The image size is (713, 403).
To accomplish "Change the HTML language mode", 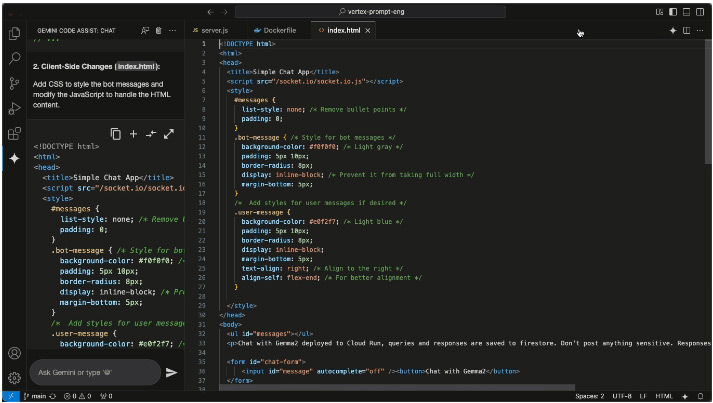I will (664, 396).
